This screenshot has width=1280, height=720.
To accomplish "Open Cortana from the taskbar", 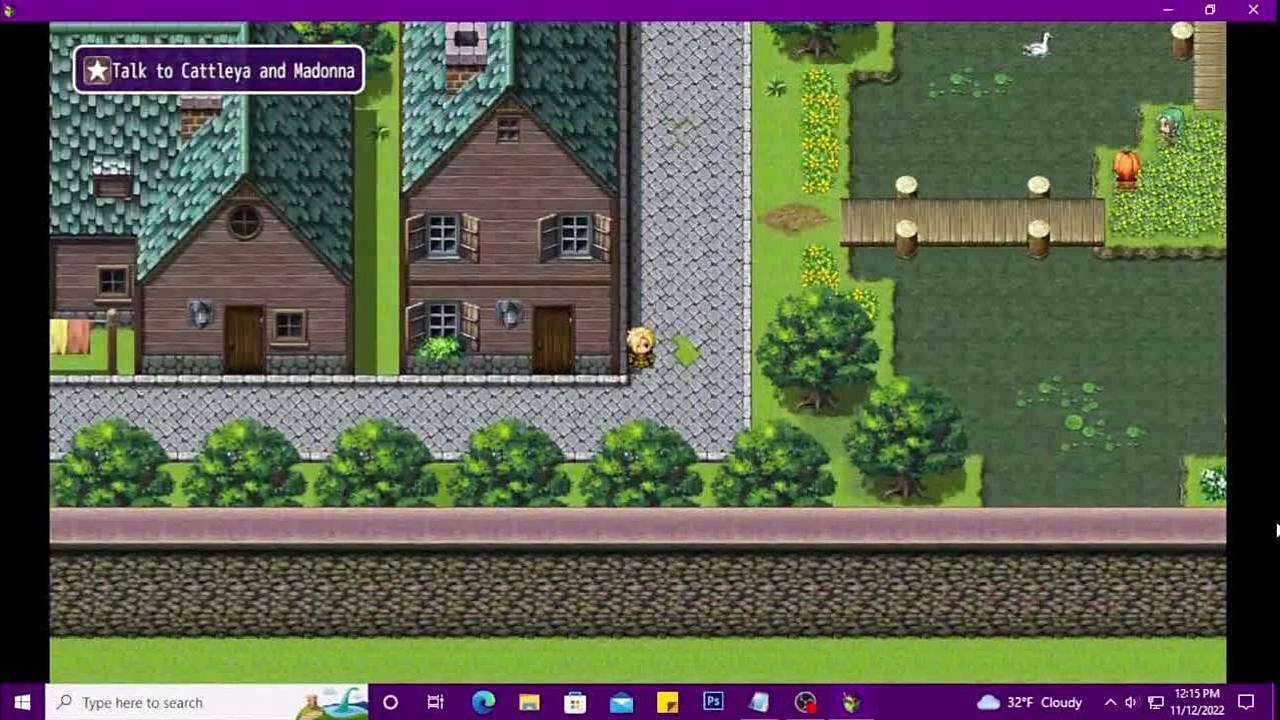I will [390, 702].
